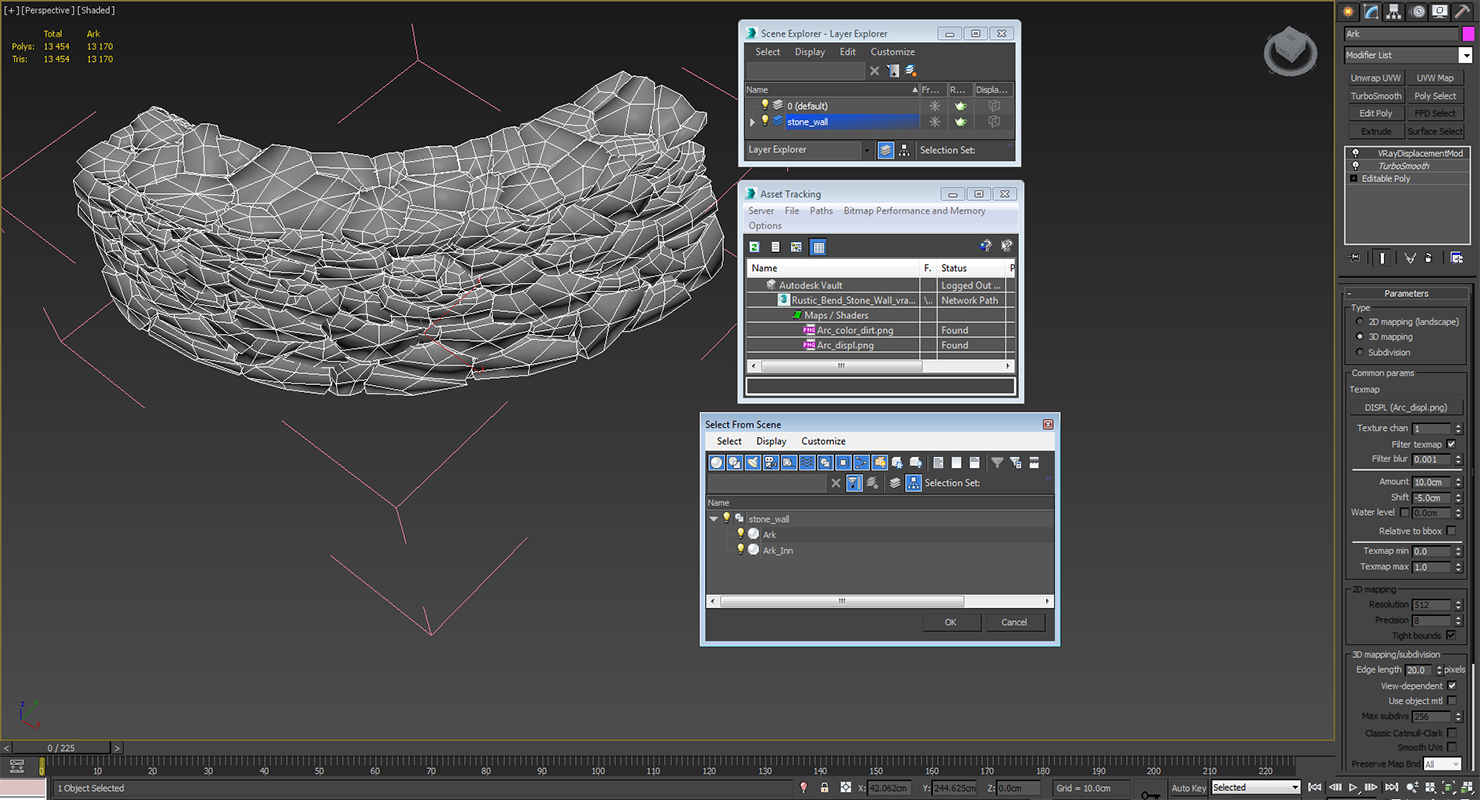The height and width of the screenshot is (800, 1480).
Task: Collapse the Parameters rollout header
Action: point(1406,293)
